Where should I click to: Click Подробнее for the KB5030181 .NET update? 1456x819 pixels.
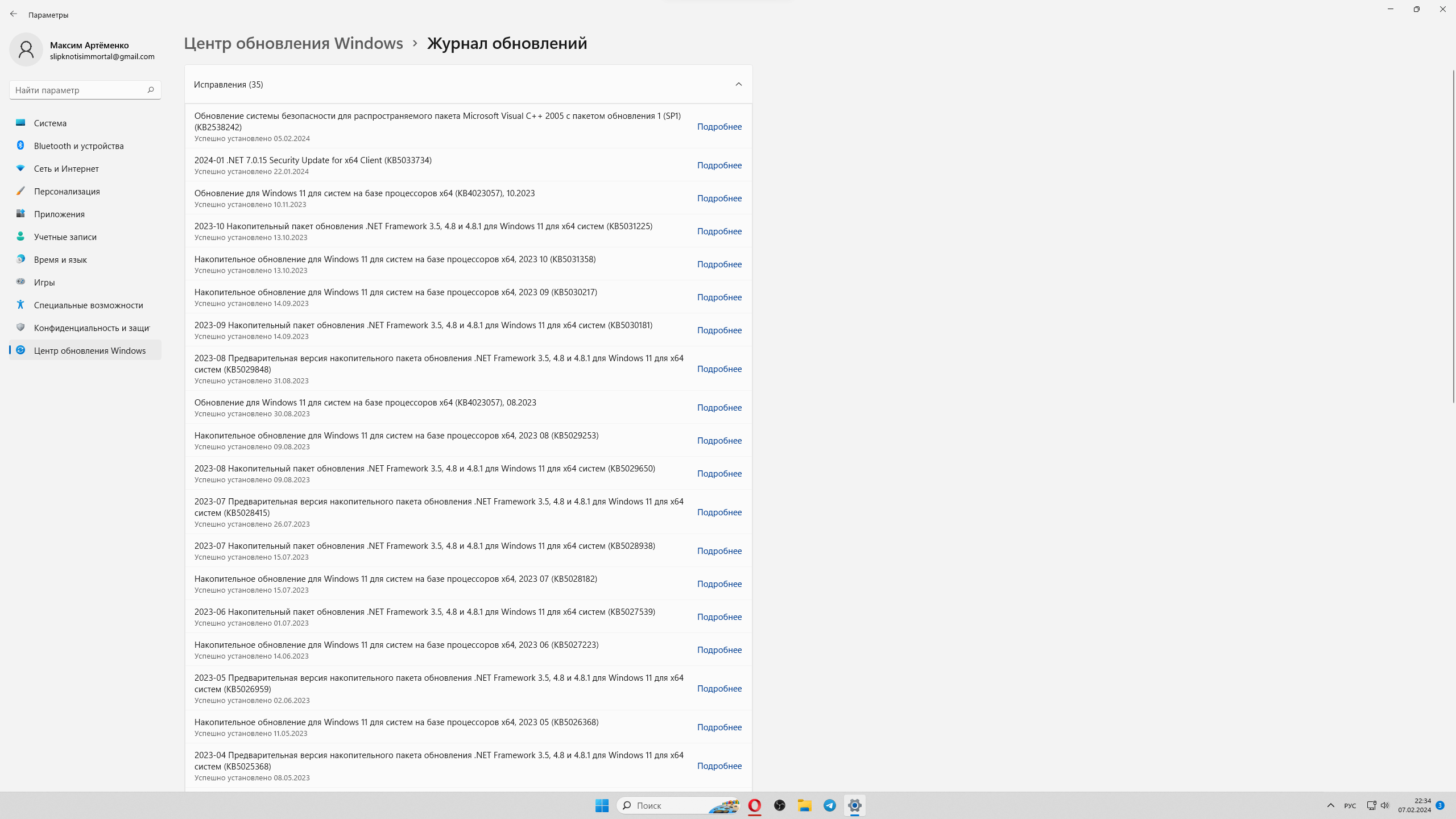click(x=719, y=330)
